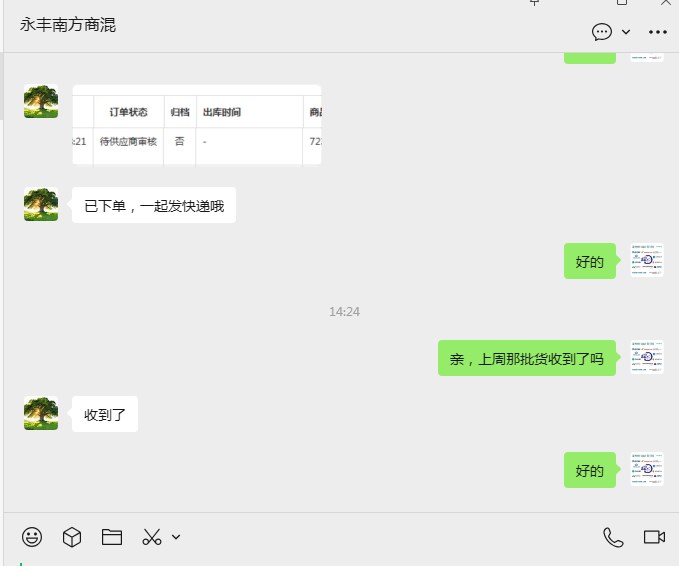Image resolution: width=679 pixels, height=566 pixels.
Task: Open the chat bubble icon in header
Action: tap(602, 32)
